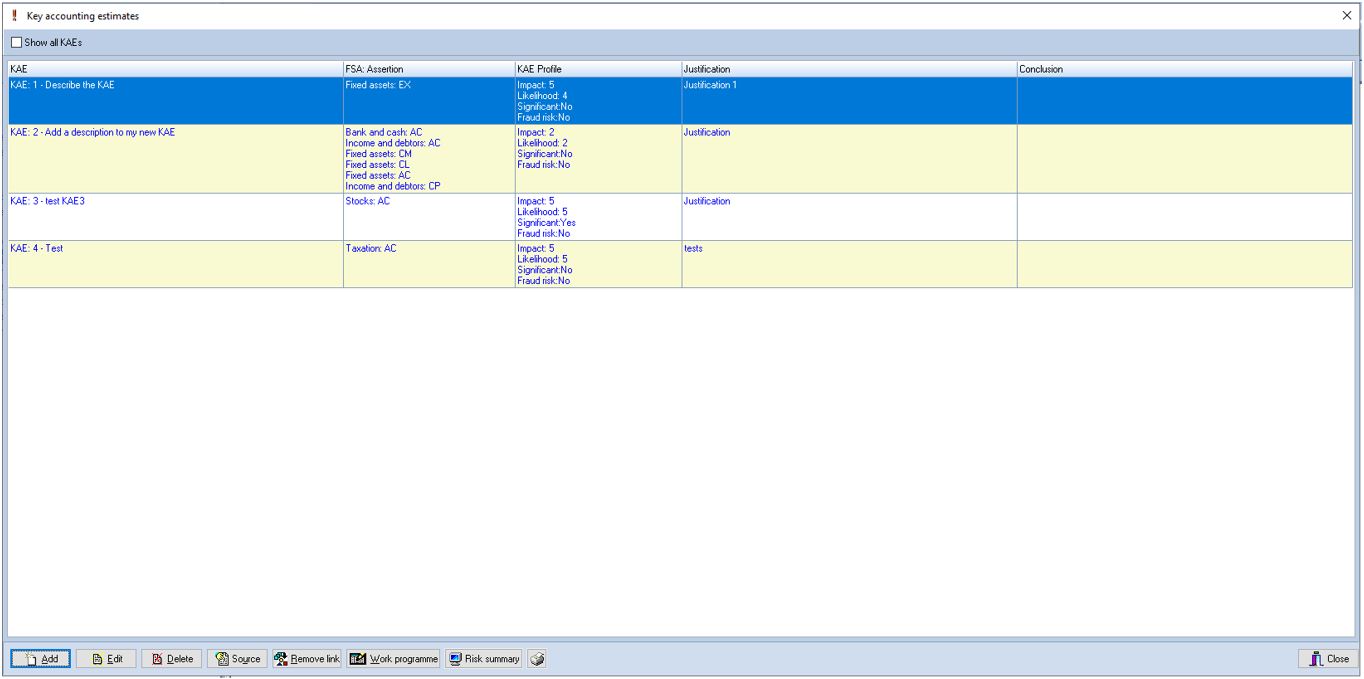This screenshot has width=1364, height=679.
Task: Open the Work programme
Action: click(393, 659)
